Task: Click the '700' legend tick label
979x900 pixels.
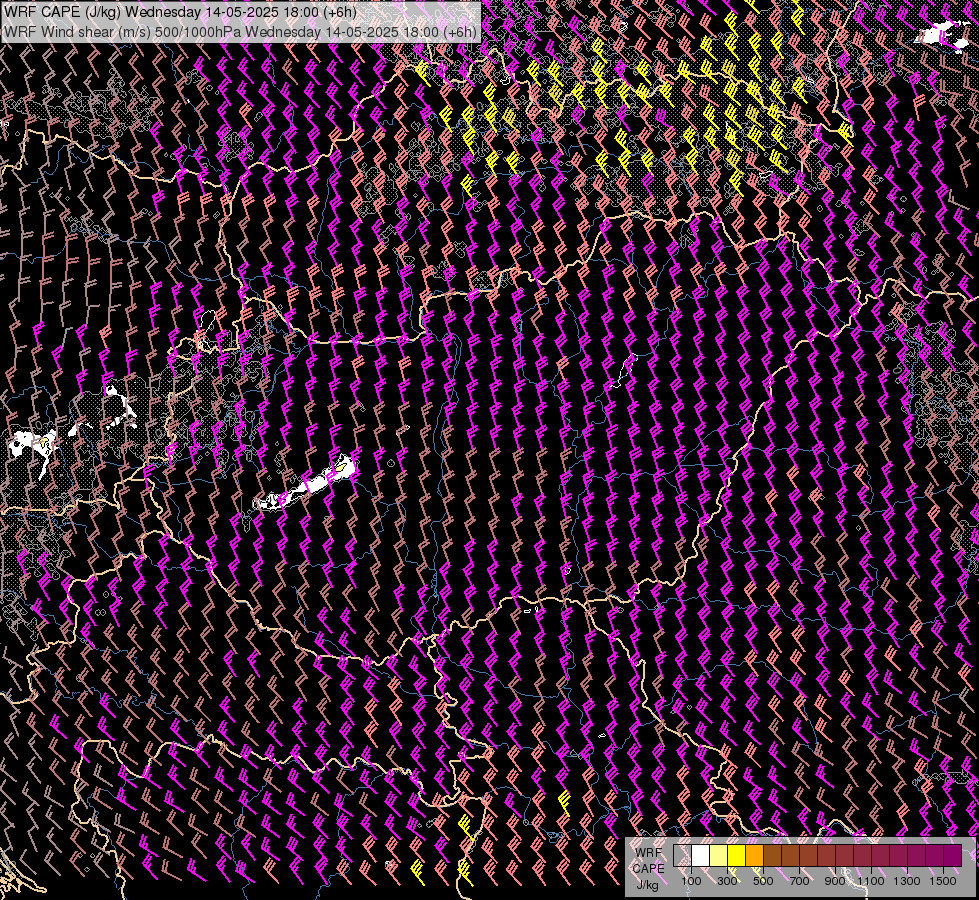Action: point(799,881)
